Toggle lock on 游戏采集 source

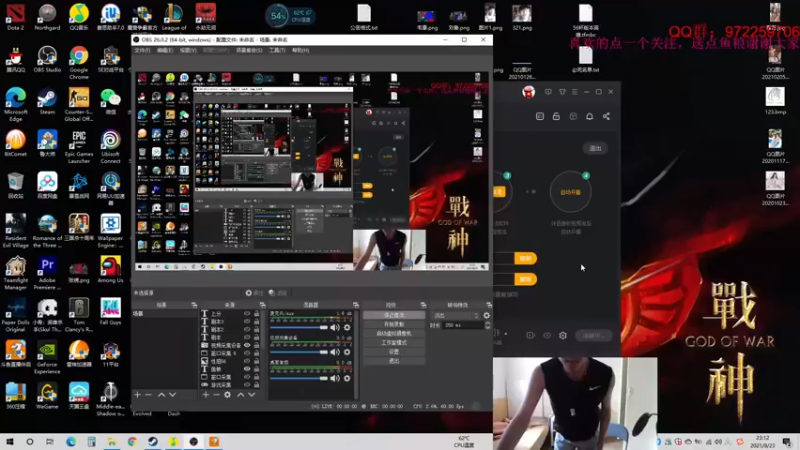[x=256, y=385]
